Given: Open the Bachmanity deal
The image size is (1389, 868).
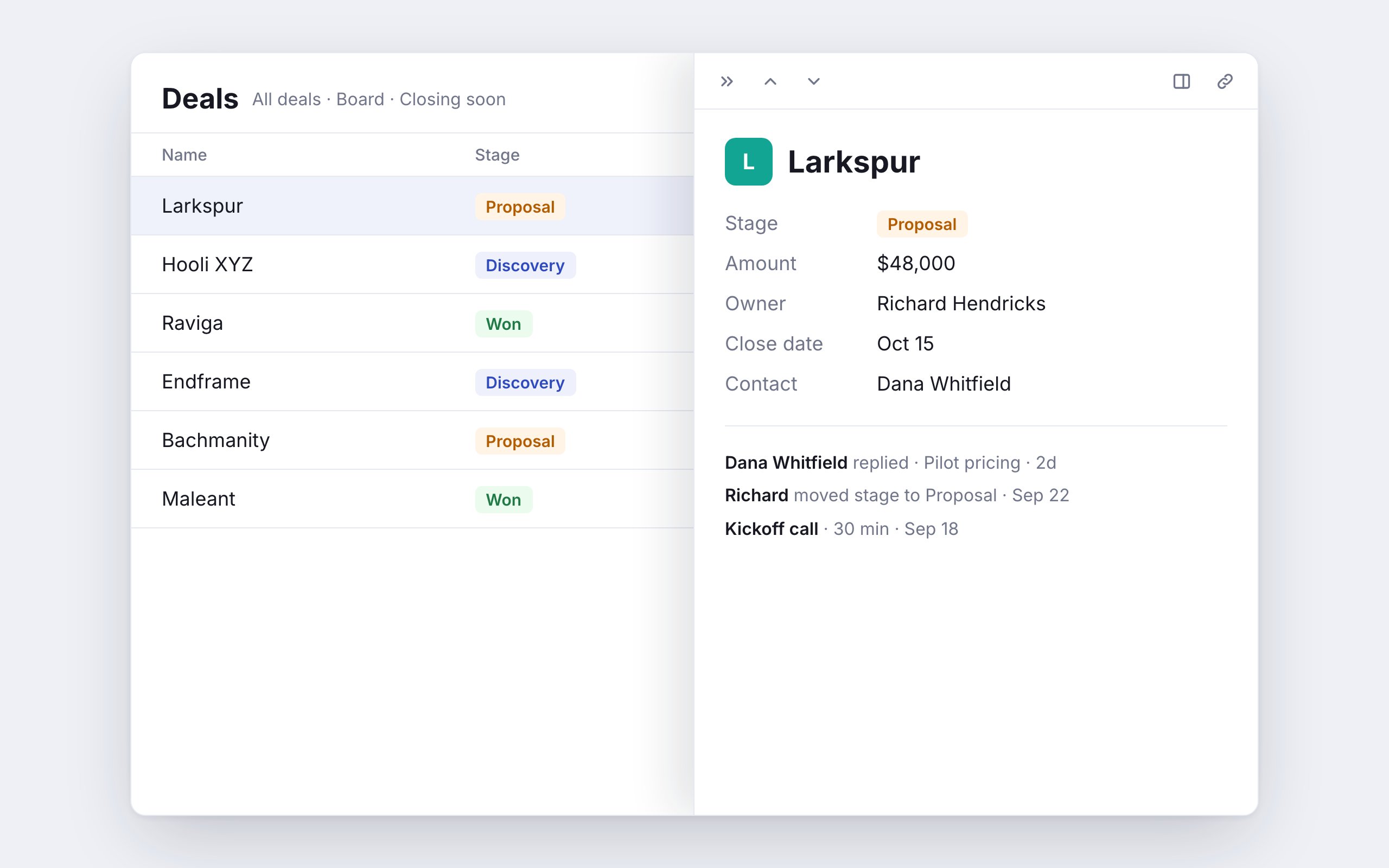Looking at the screenshot, I should tap(412, 441).
